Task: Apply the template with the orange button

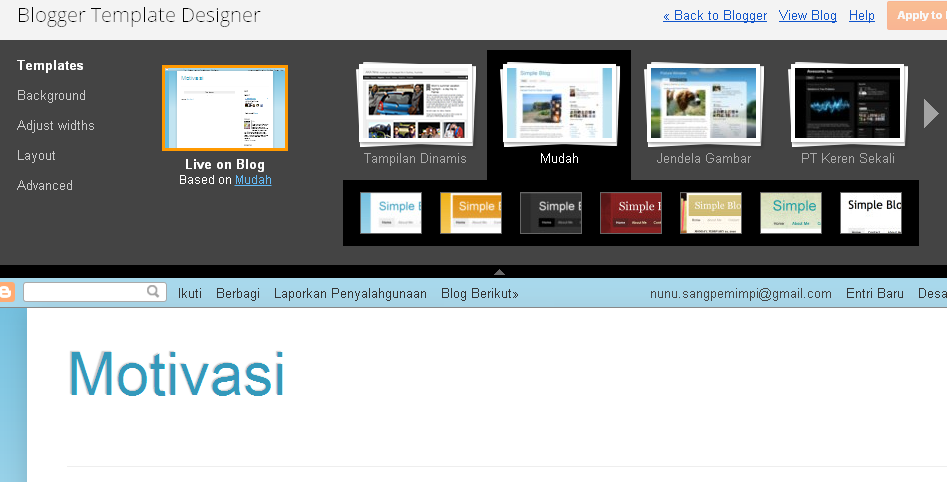Action: 917,16
